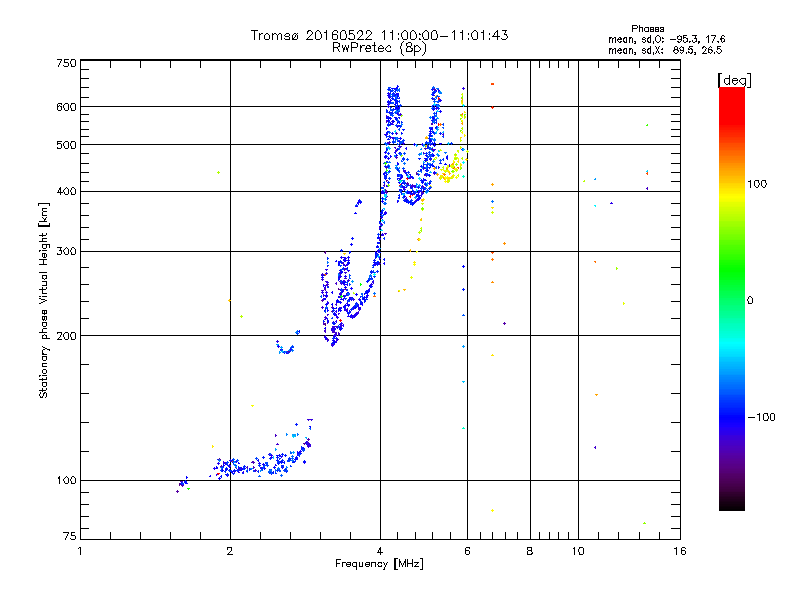Click the "2" frequency axis tick label
The height and width of the screenshot is (600, 800).
(230, 551)
